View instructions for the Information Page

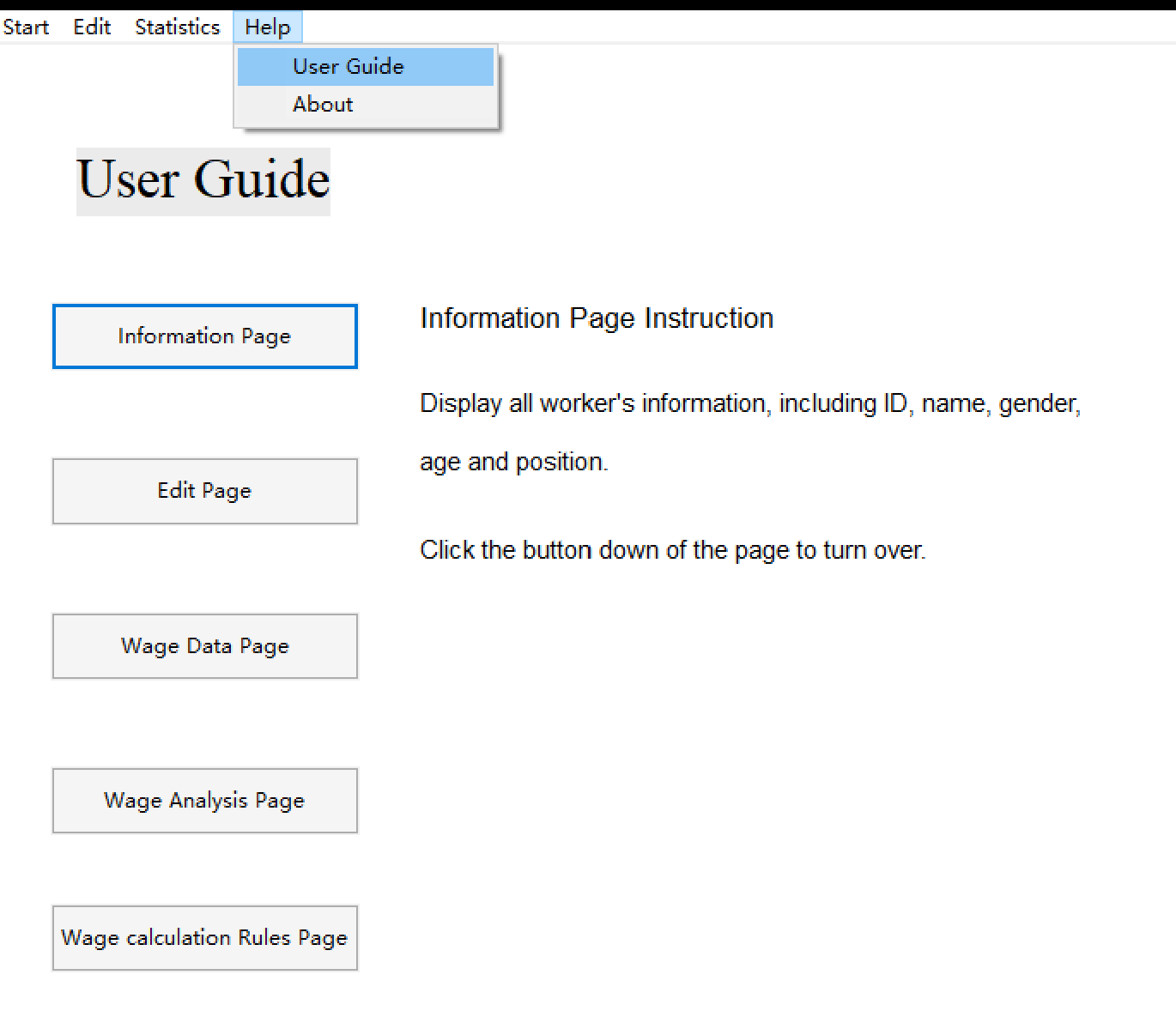click(204, 336)
